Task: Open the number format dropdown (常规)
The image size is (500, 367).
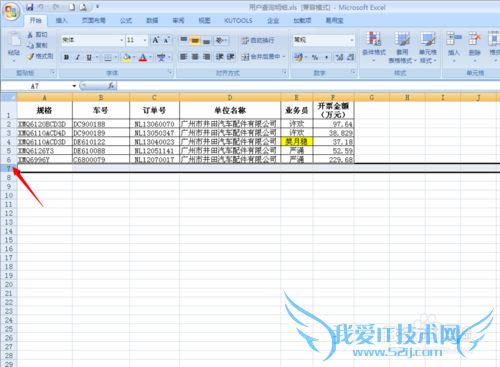Action: point(352,40)
